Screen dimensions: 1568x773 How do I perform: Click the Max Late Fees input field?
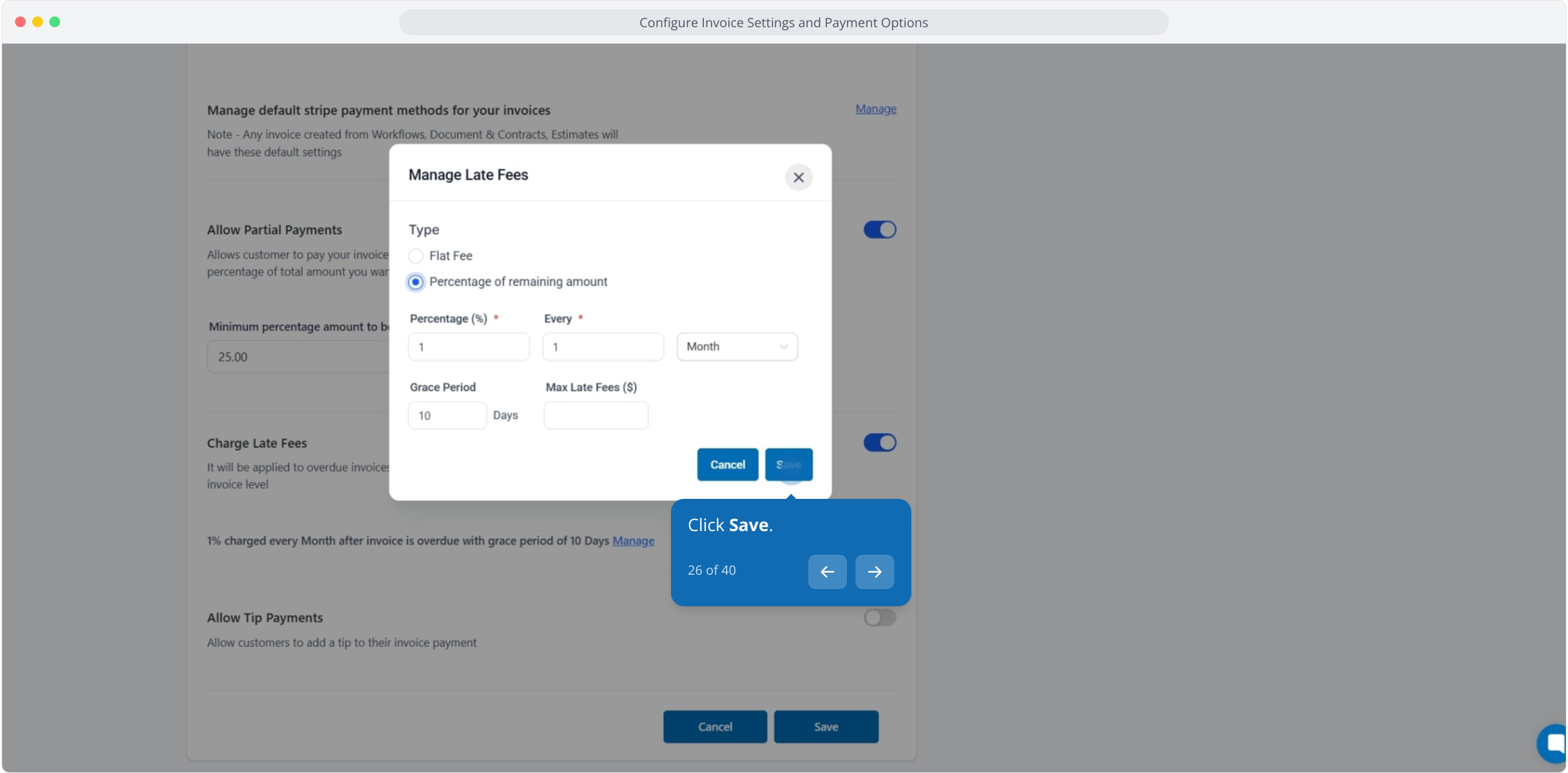click(596, 416)
